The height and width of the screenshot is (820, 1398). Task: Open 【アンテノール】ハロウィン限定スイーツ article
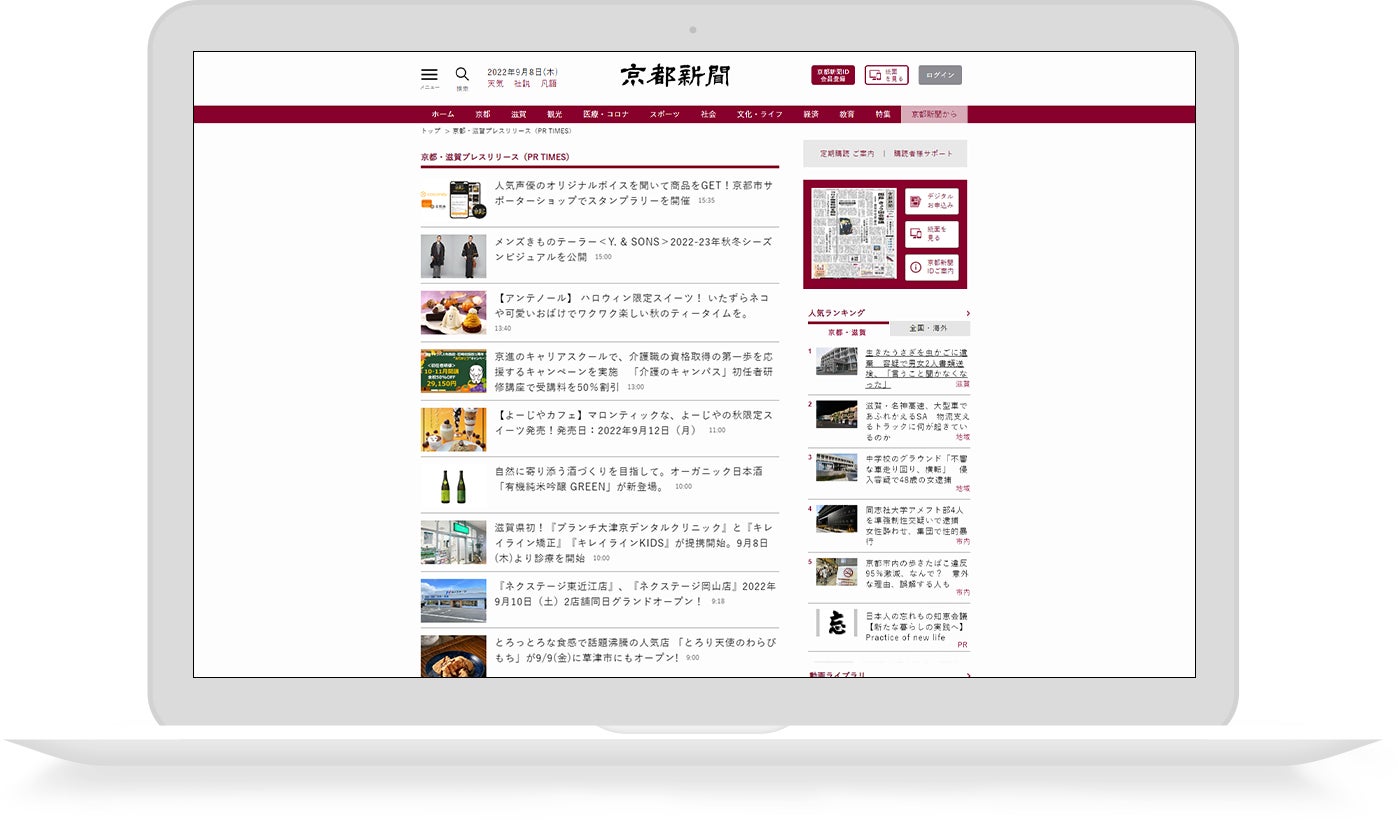tap(634, 306)
